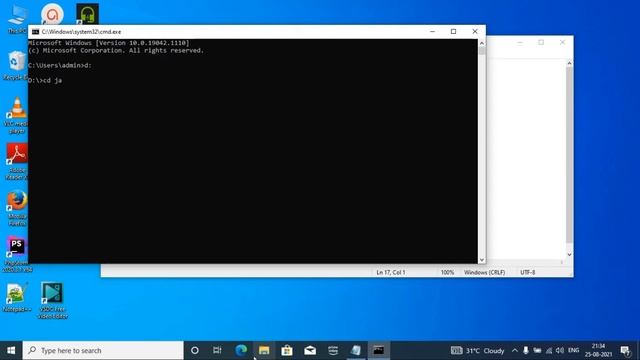
Task: Click the '(c) Microsoft Corporation' line
Action: pos(116,51)
